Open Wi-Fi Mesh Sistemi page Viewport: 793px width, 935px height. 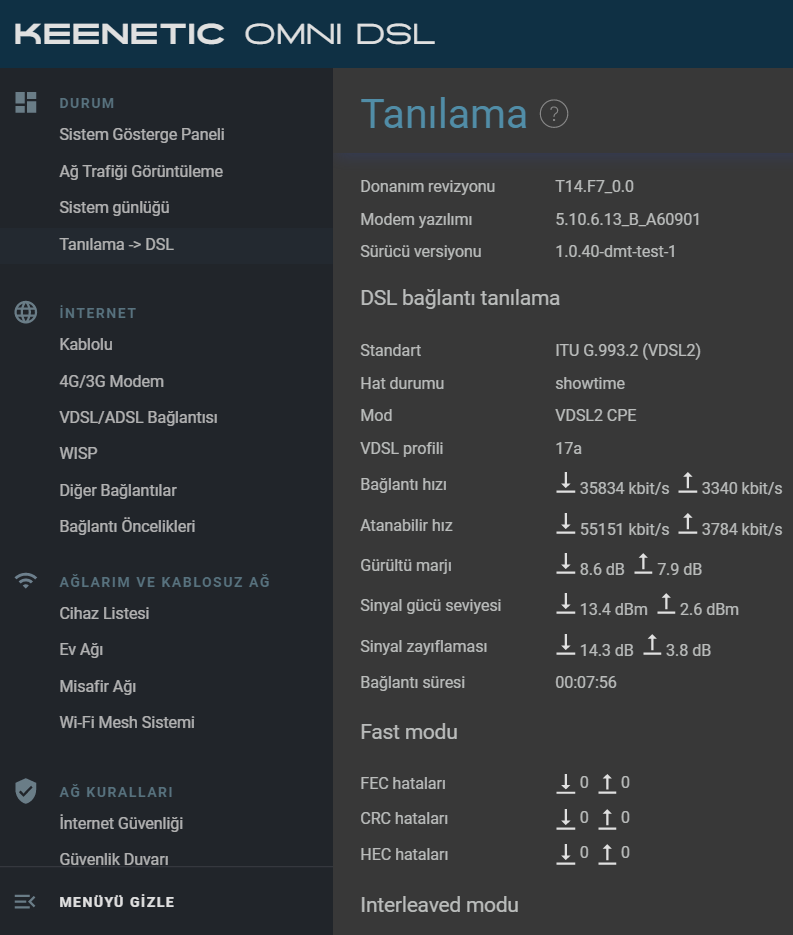127,722
